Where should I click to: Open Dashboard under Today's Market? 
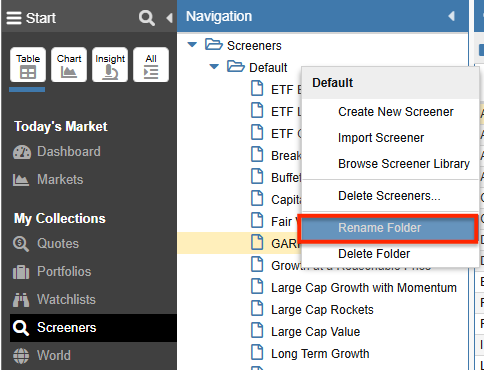point(57,152)
